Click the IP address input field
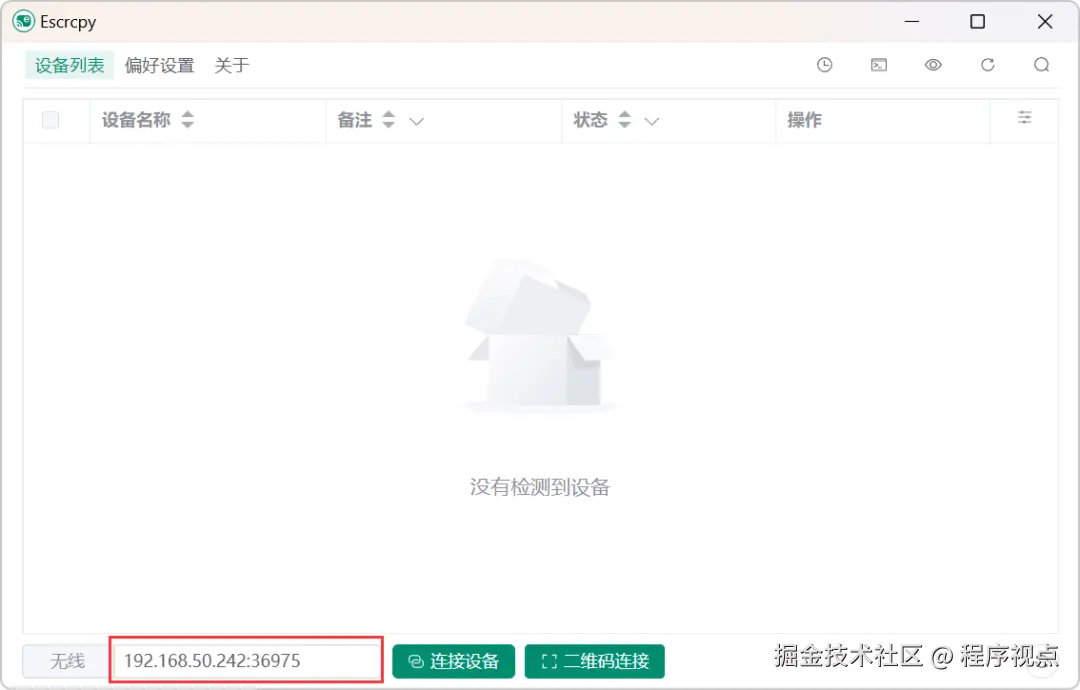1080x690 pixels. [245, 660]
